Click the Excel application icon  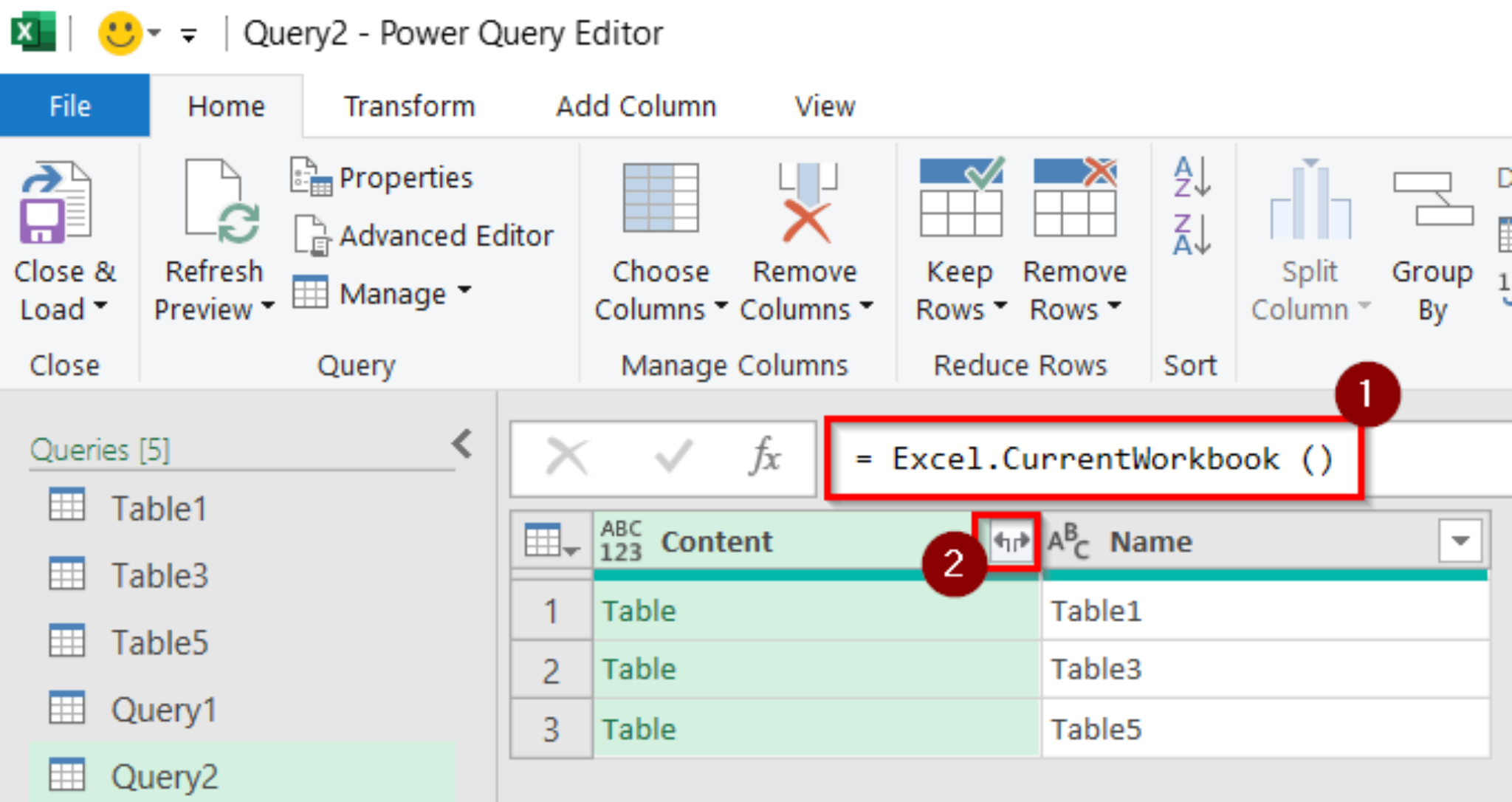pos(32,32)
